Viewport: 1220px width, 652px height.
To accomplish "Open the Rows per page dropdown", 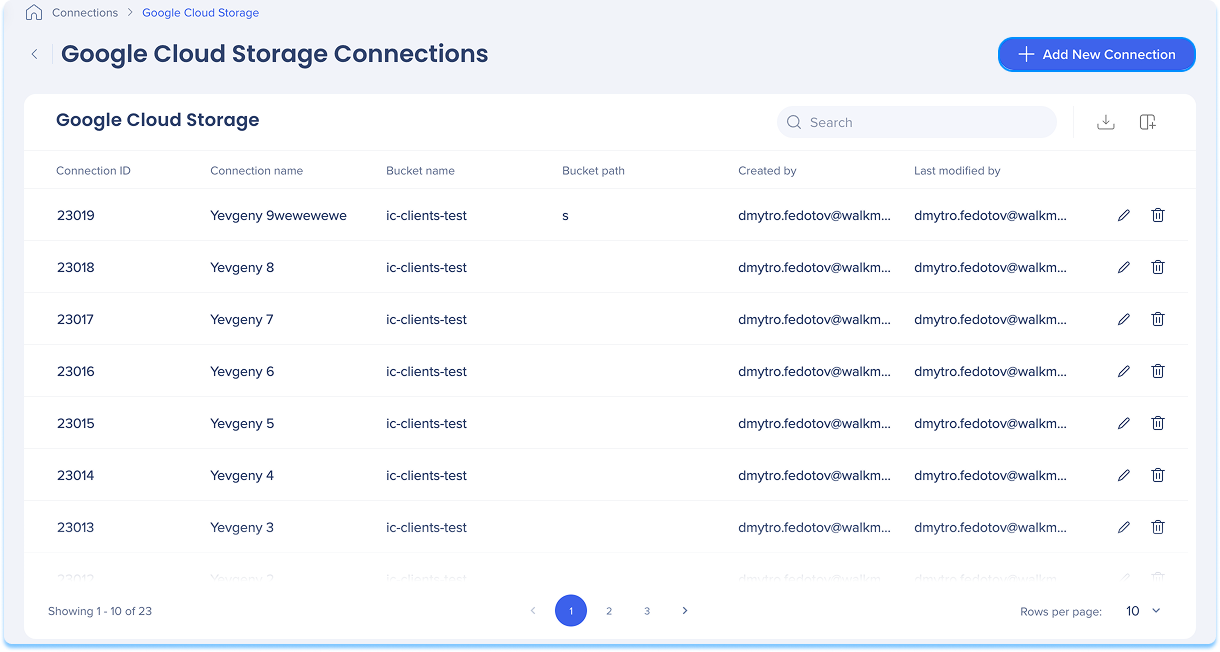I will coord(1143,610).
